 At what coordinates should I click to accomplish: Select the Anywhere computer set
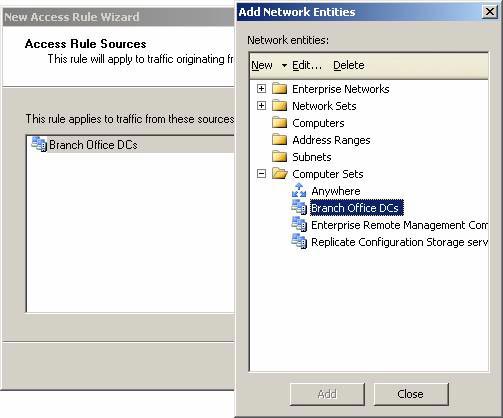click(x=336, y=191)
